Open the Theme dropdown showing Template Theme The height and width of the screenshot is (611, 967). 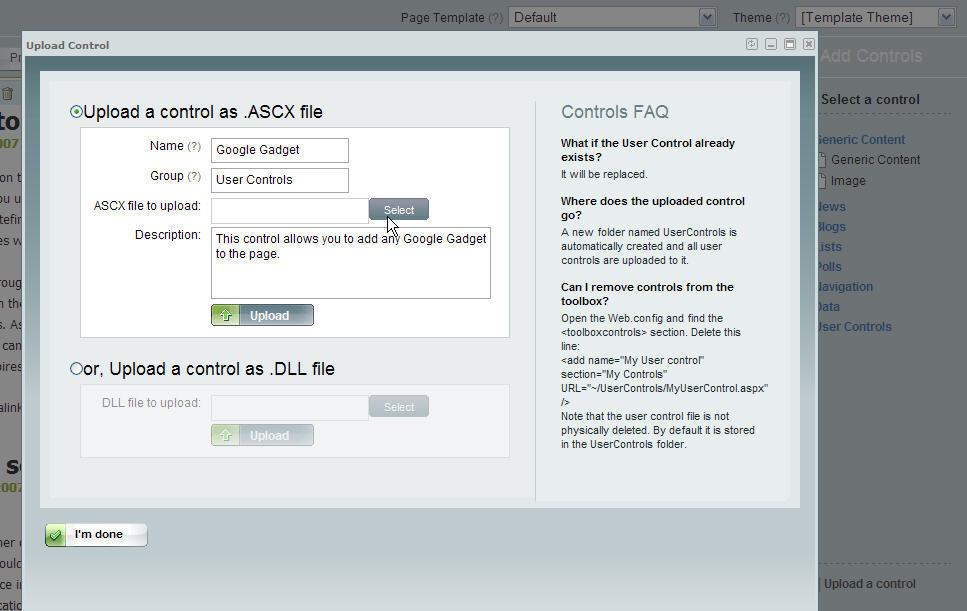(876, 17)
